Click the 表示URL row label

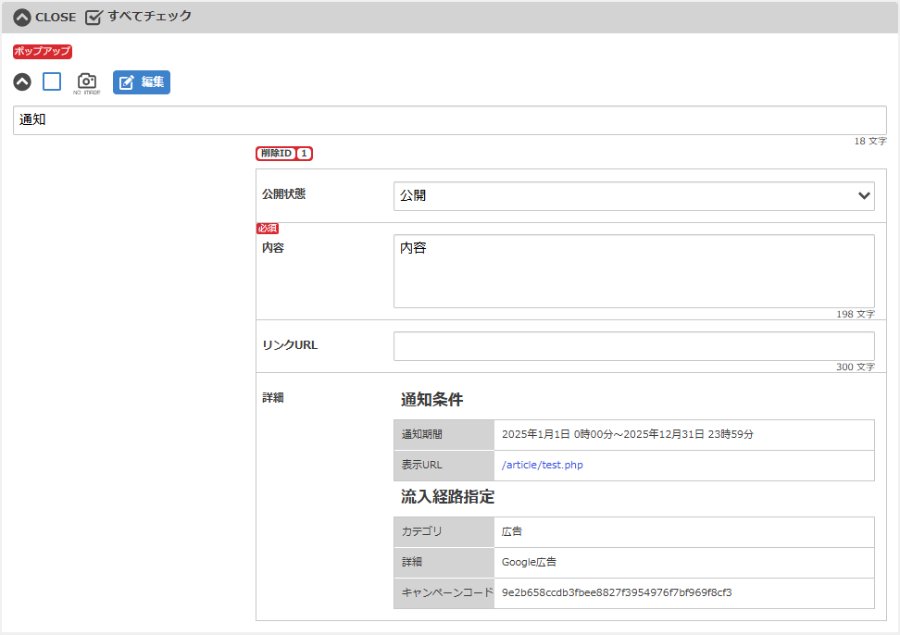pyautogui.click(x=422, y=465)
